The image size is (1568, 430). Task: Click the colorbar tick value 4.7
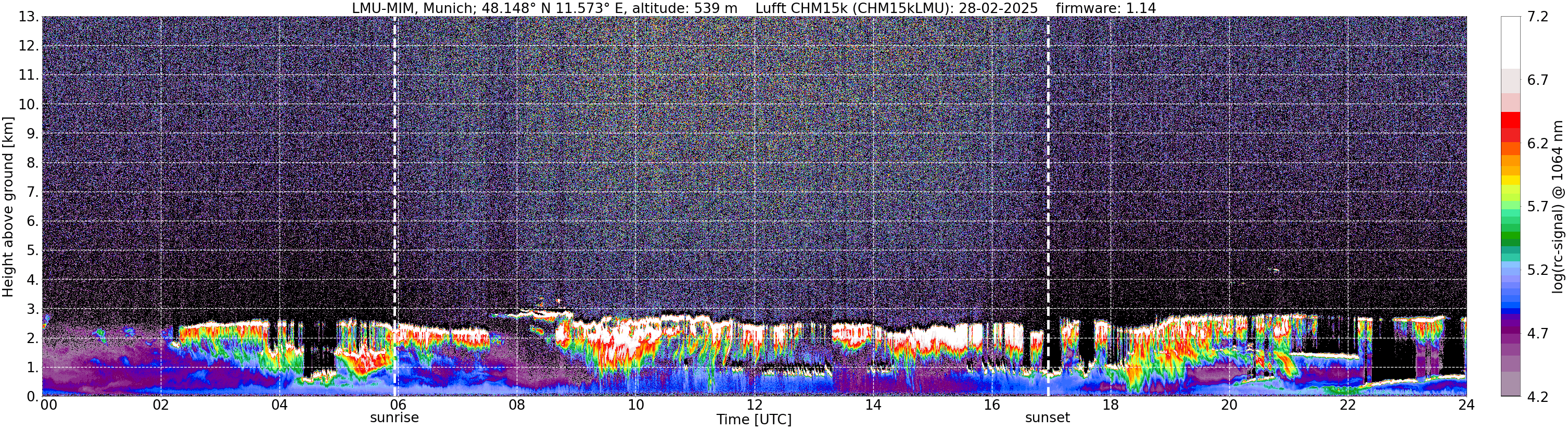tap(1538, 334)
